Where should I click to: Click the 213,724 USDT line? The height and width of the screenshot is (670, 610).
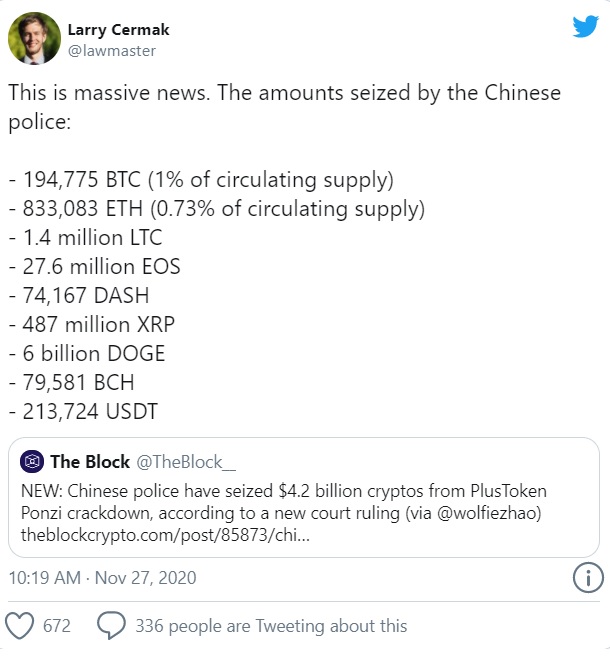tap(85, 411)
